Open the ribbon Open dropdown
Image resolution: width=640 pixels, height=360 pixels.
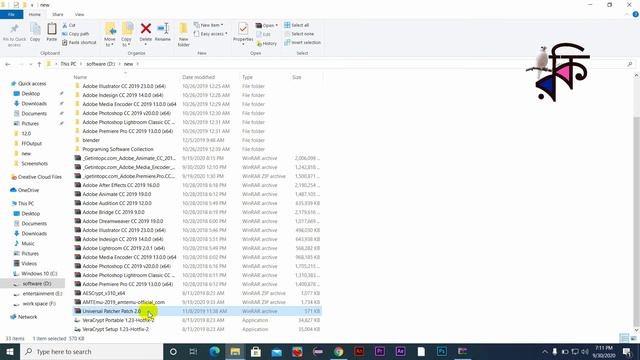point(267,25)
